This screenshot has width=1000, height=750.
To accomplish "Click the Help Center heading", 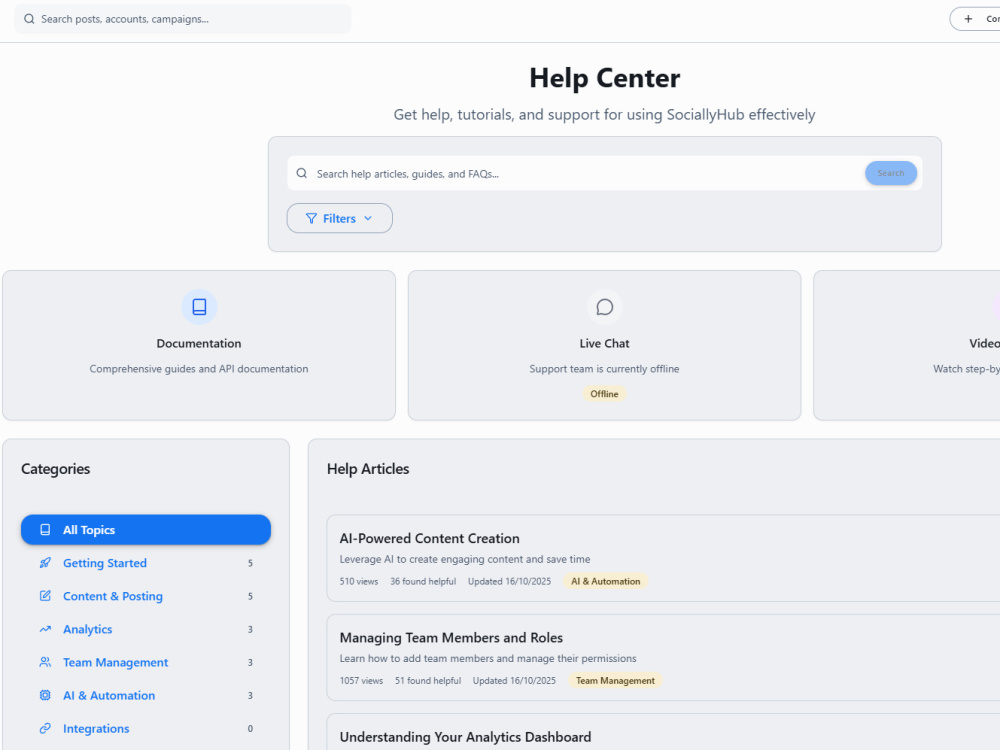I will pyautogui.click(x=605, y=78).
